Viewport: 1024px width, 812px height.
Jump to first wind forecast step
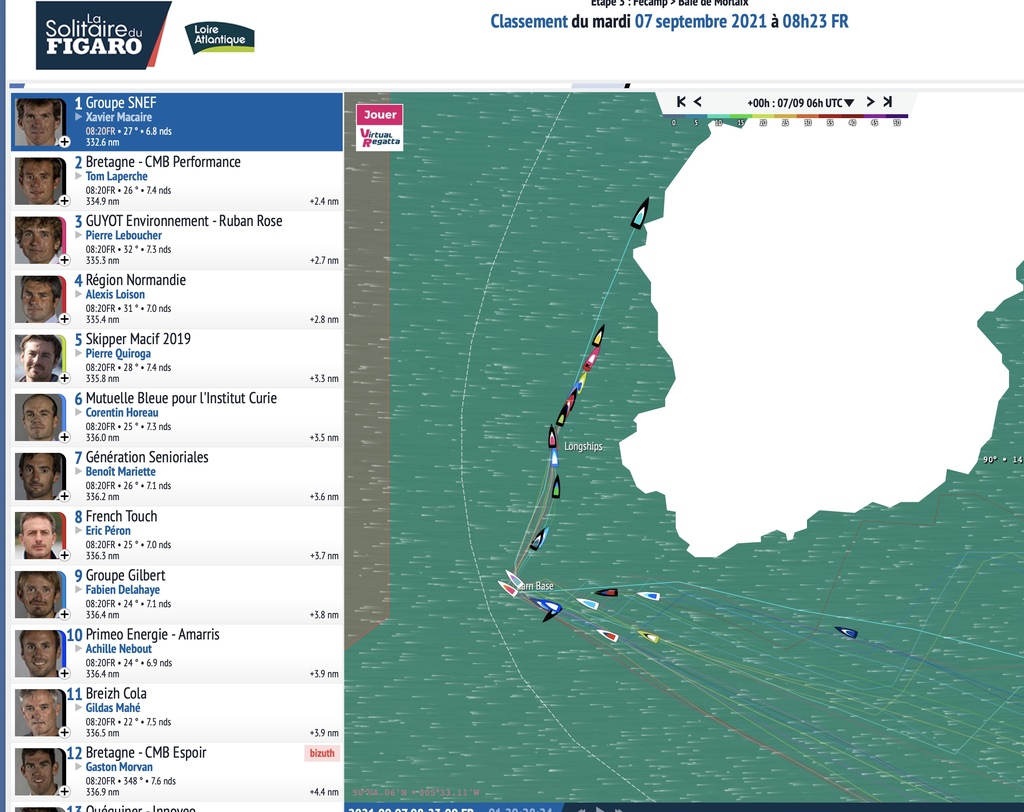click(x=681, y=102)
